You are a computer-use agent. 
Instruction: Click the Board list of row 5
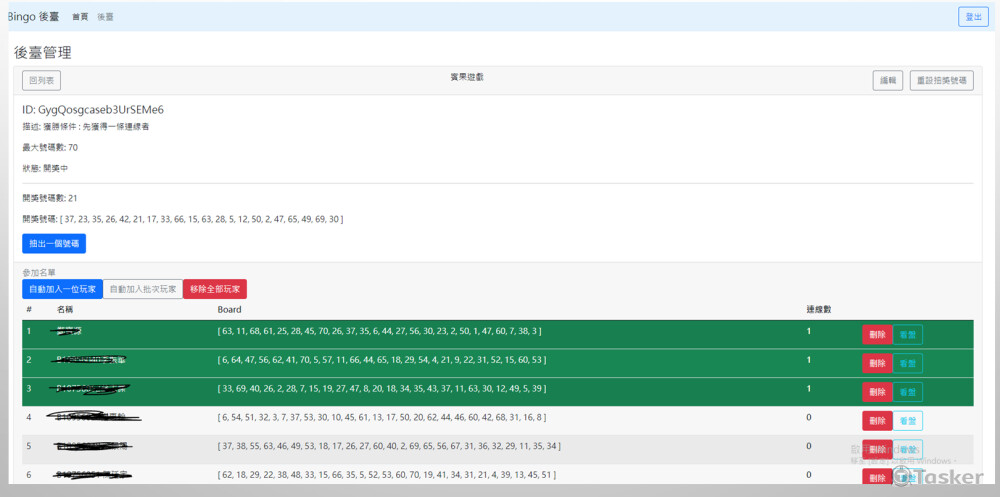[x=389, y=446]
